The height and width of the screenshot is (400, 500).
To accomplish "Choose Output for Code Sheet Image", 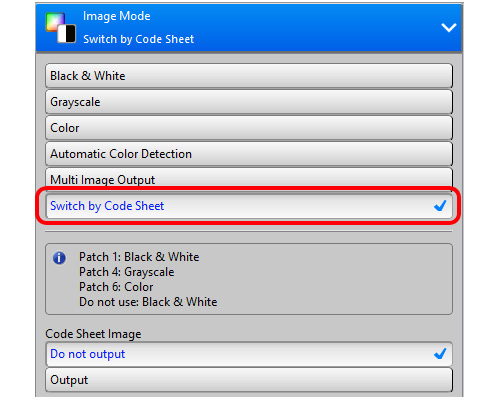I will [249, 380].
